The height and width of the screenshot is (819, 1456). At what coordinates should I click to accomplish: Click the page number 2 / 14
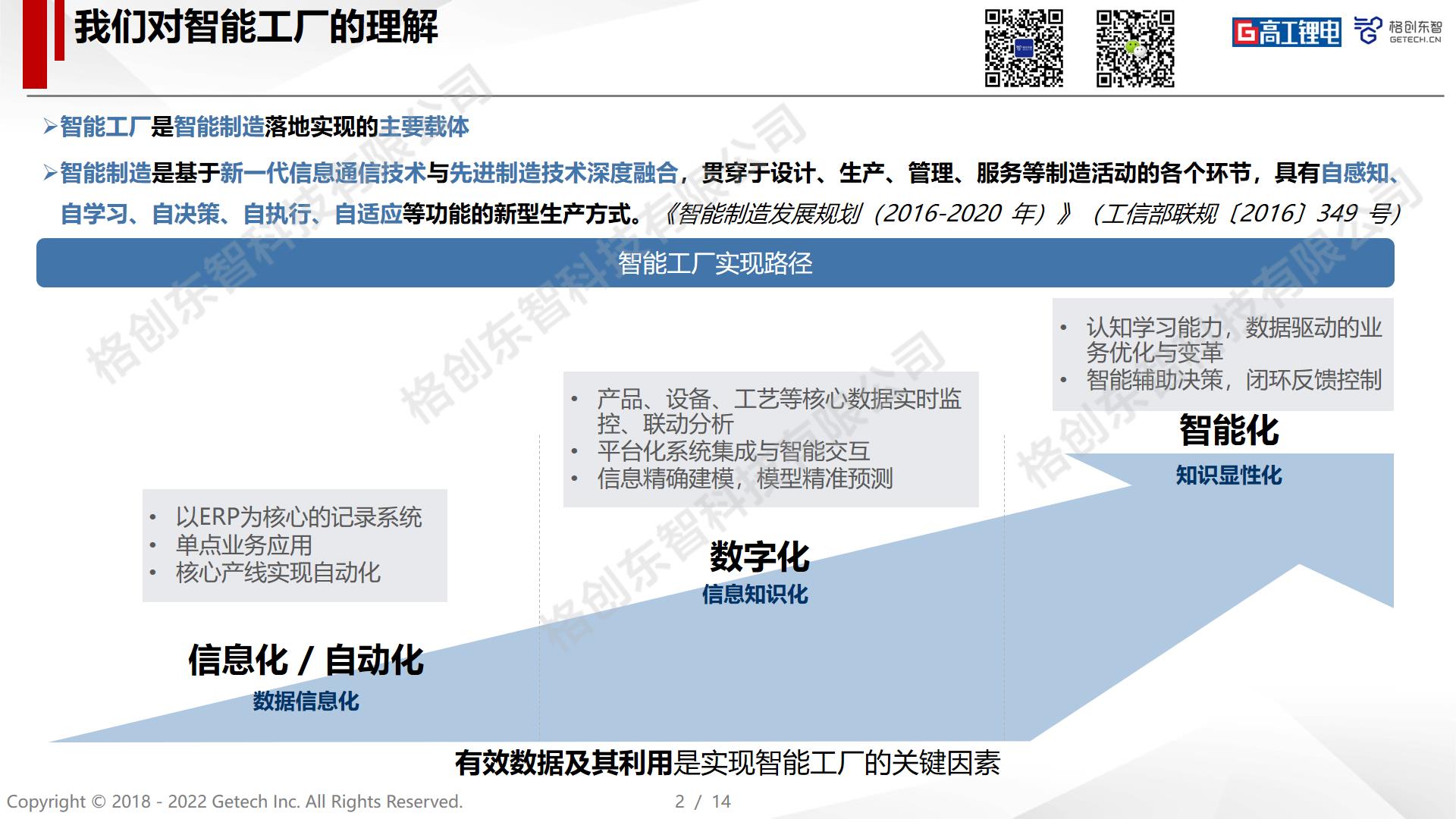[702, 802]
